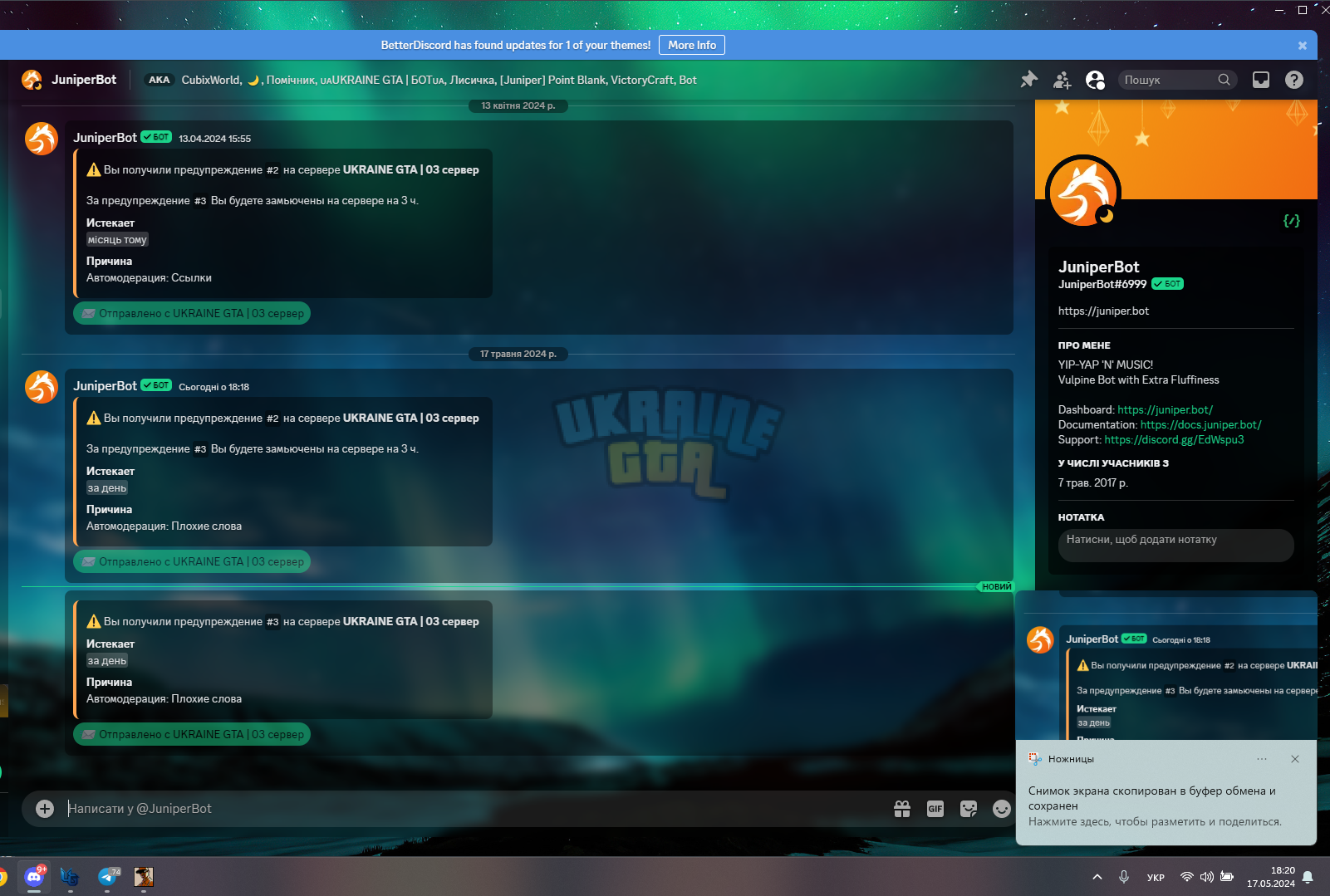The width and height of the screenshot is (1330, 896).
Task: Click the AKA nicknames label
Action: pos(159,80)
